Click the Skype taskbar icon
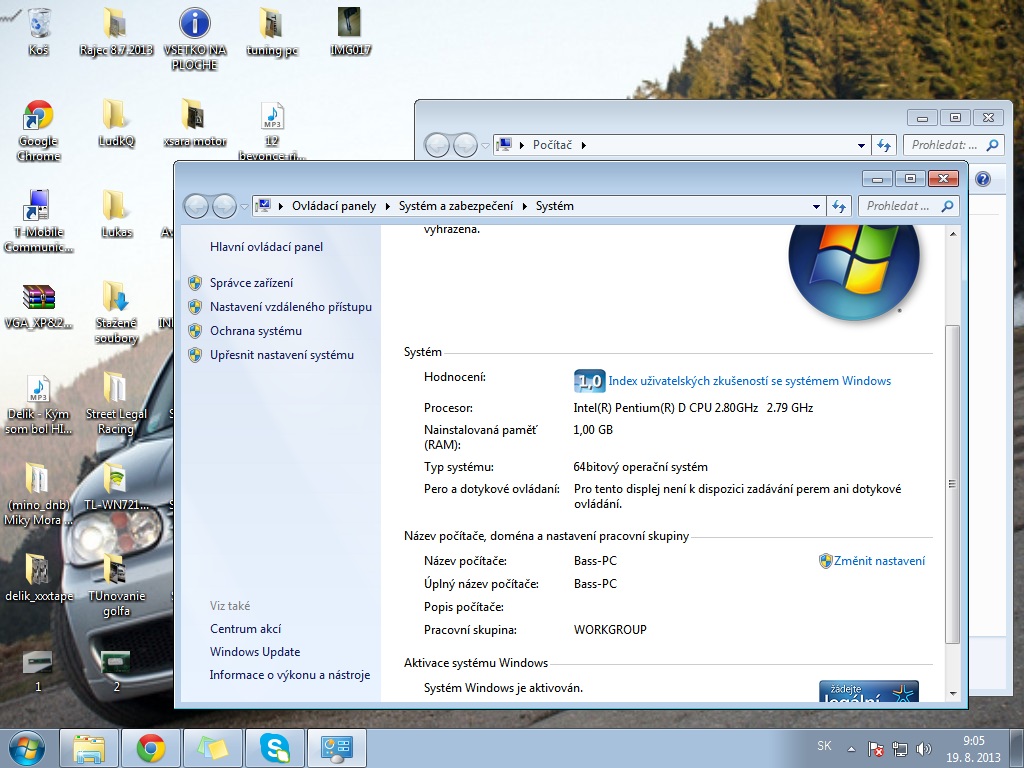 [274, 747]
